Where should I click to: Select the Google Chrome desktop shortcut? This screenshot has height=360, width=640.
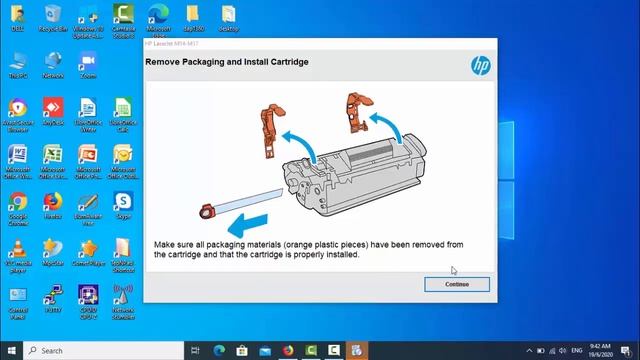click(x=18, y=209)
